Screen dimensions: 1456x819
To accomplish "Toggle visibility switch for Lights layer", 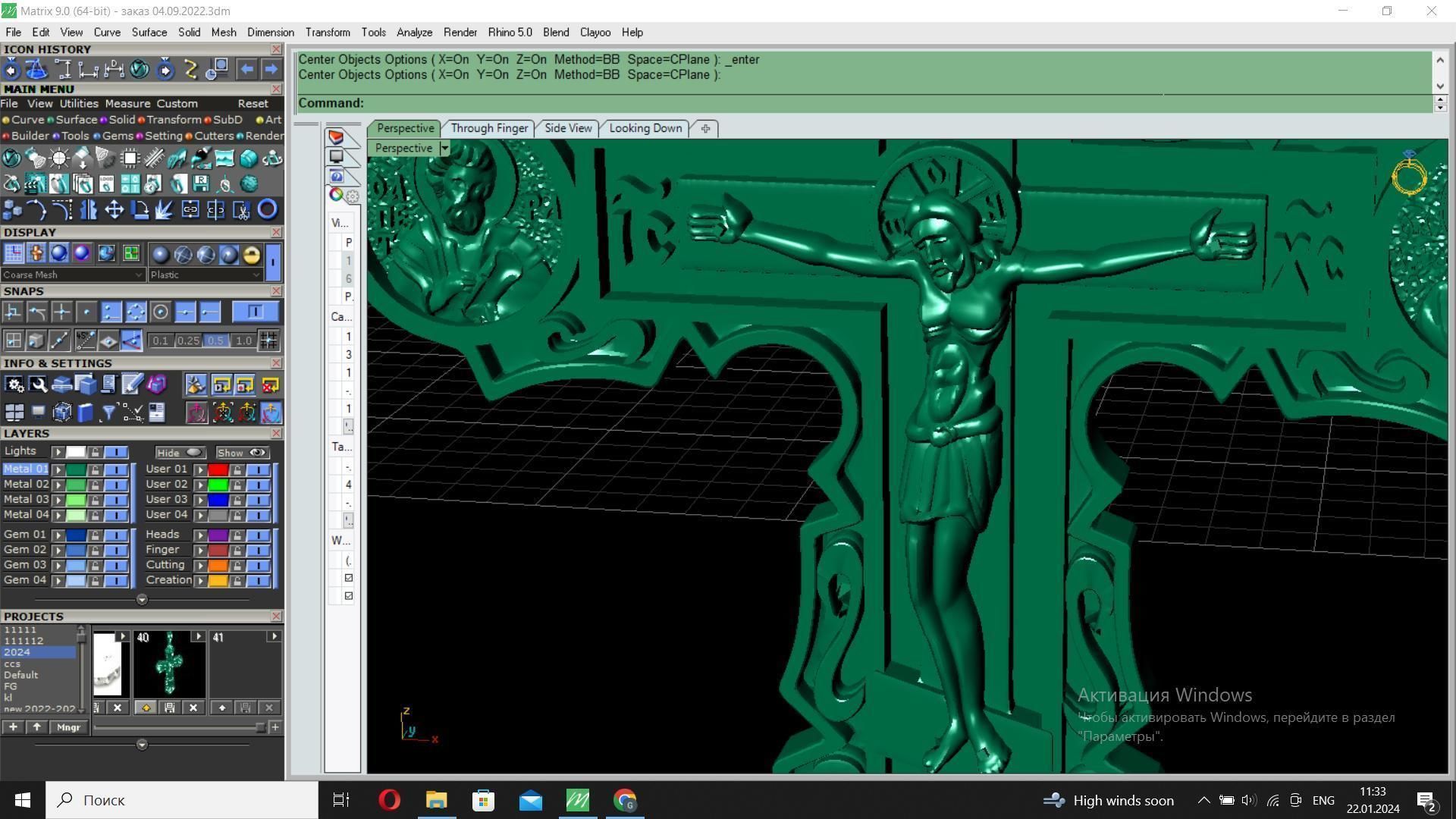I will click(x=116, y=453).
